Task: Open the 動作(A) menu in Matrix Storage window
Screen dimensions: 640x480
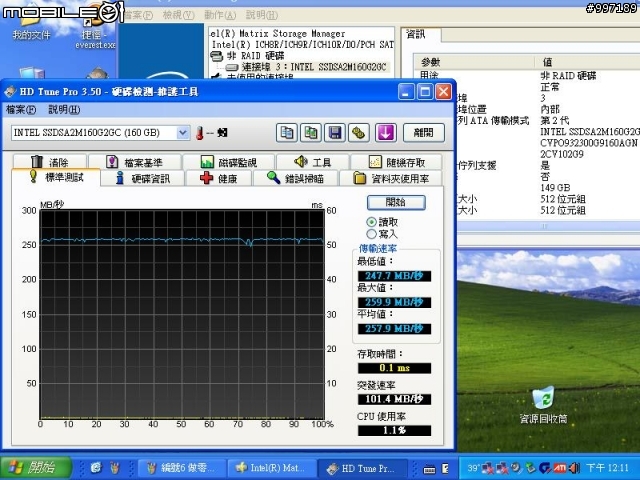Action: pos(220,15)
